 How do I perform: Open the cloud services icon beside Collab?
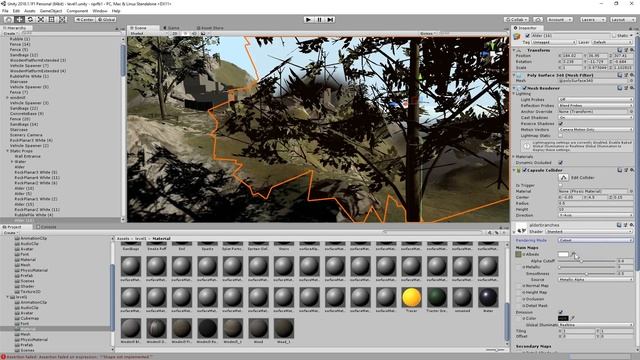pos(538,19)
